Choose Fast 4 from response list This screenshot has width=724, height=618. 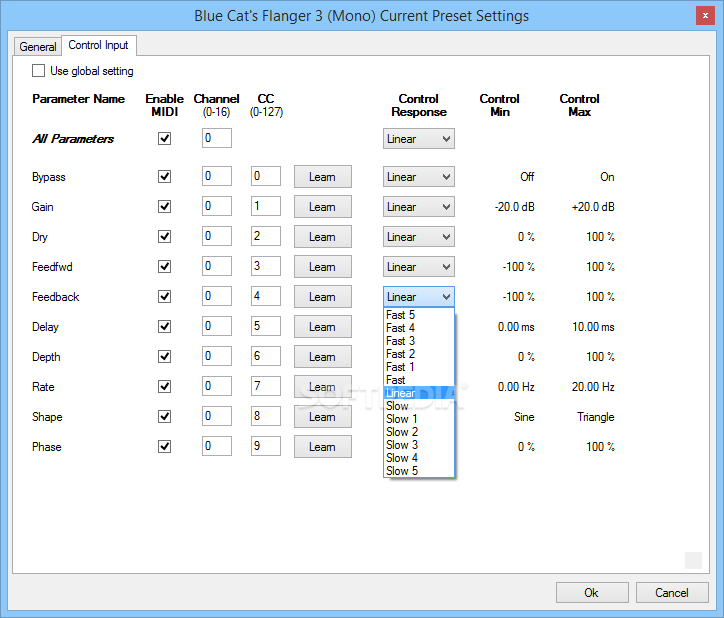pyautogui.click(x=419, y=328)
